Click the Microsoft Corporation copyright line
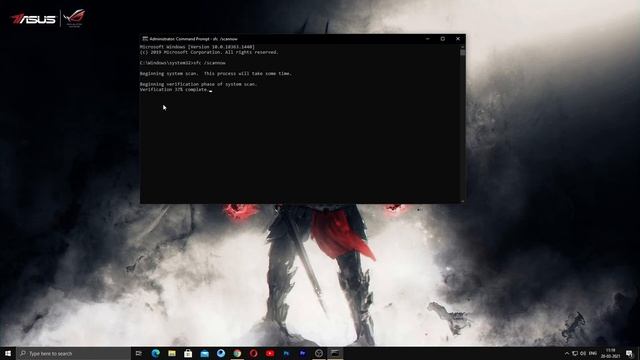The image size is (640, 360). (209, 52)
